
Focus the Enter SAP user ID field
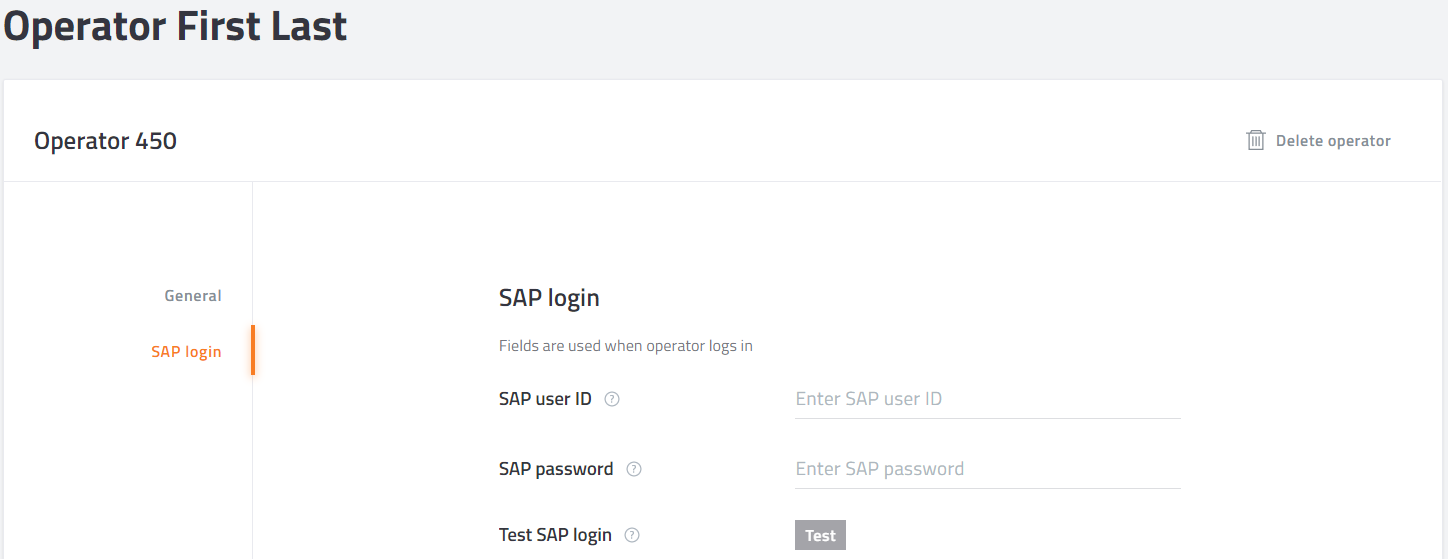pyautogui.click(x=988, y=399)
